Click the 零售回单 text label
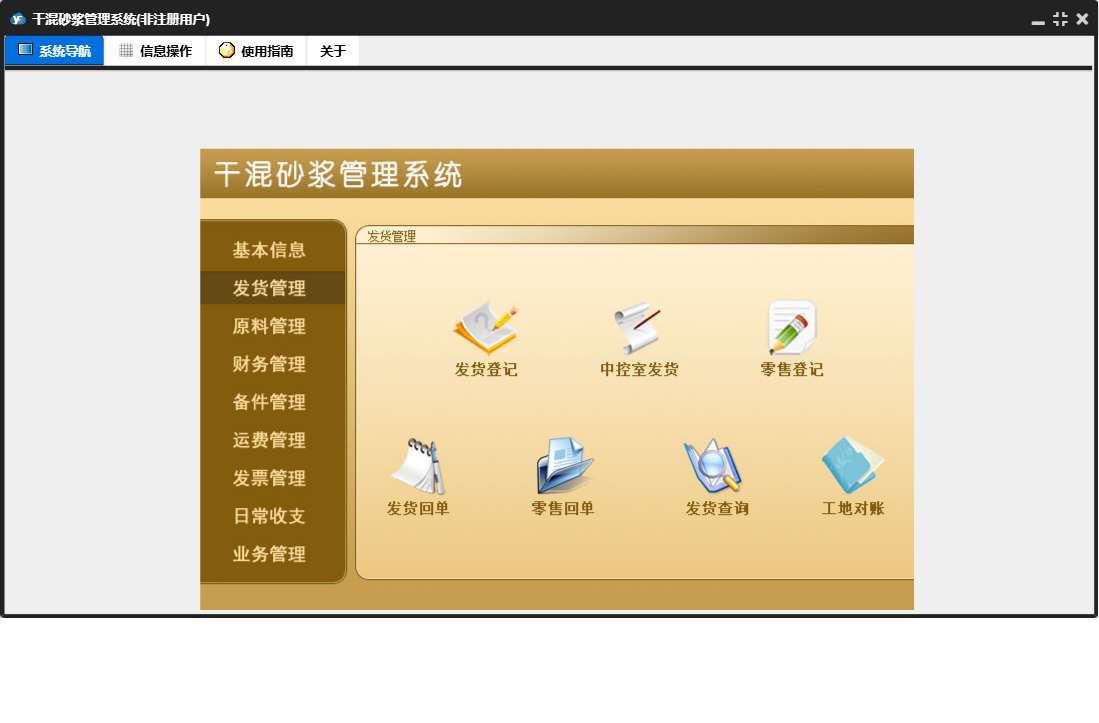This screenshot has width=1099, height=723. click(x=563, y=508)
